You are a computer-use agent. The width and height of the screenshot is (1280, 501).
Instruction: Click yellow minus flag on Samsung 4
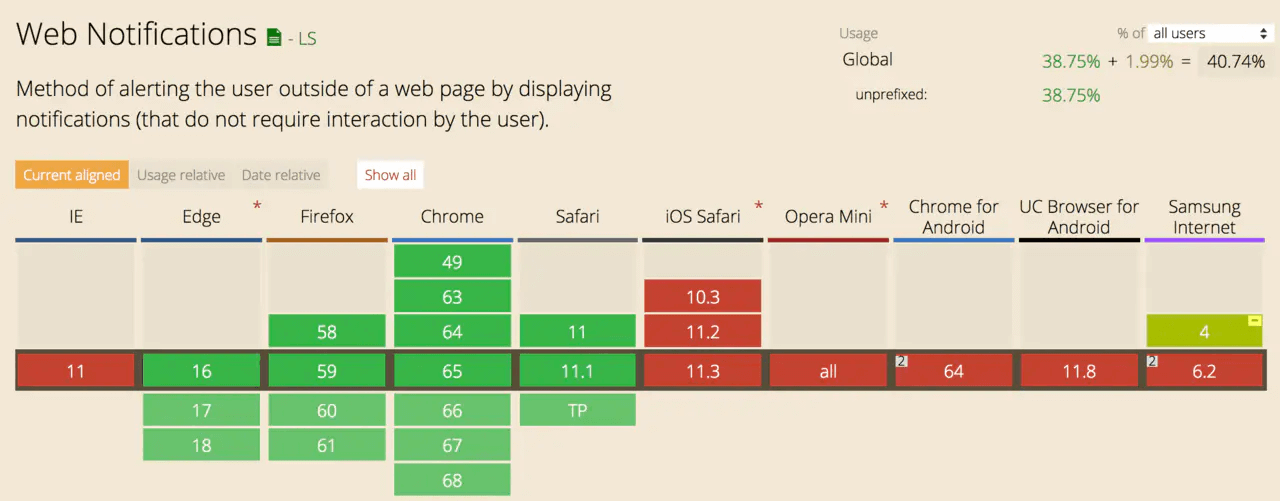pyautogui.click(x=1255, y=321)
